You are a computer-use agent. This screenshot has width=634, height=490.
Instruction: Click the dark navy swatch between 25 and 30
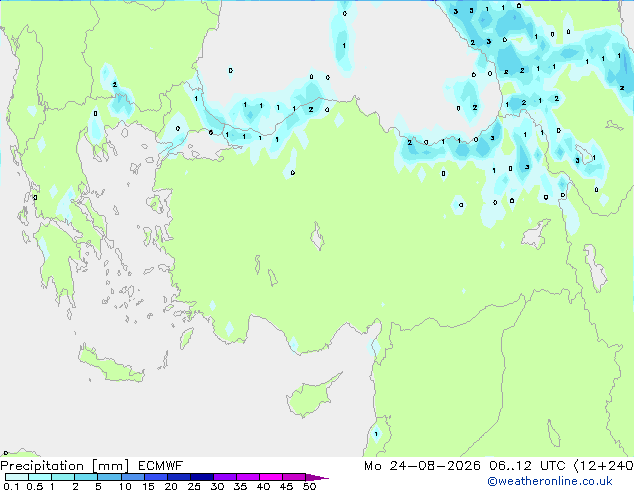coord(202,477)
